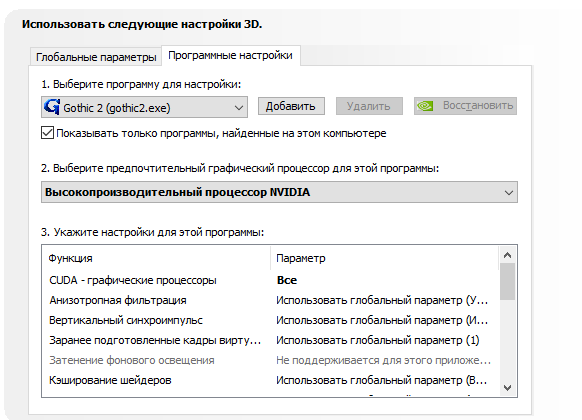Open the Gothic 2 (gothic2.exe) program dropdown
582x420 pixels.
pyautogui.click(x=144, y=107)
